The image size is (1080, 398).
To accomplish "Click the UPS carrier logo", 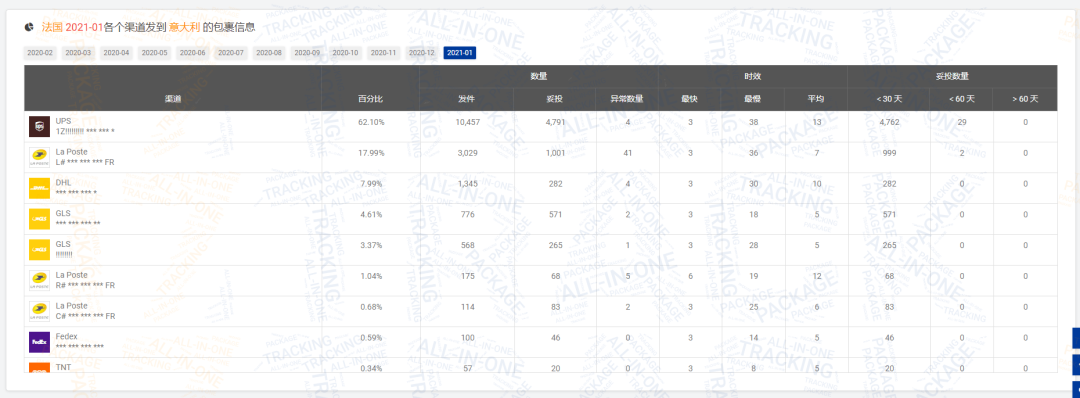I will [39, 127].
